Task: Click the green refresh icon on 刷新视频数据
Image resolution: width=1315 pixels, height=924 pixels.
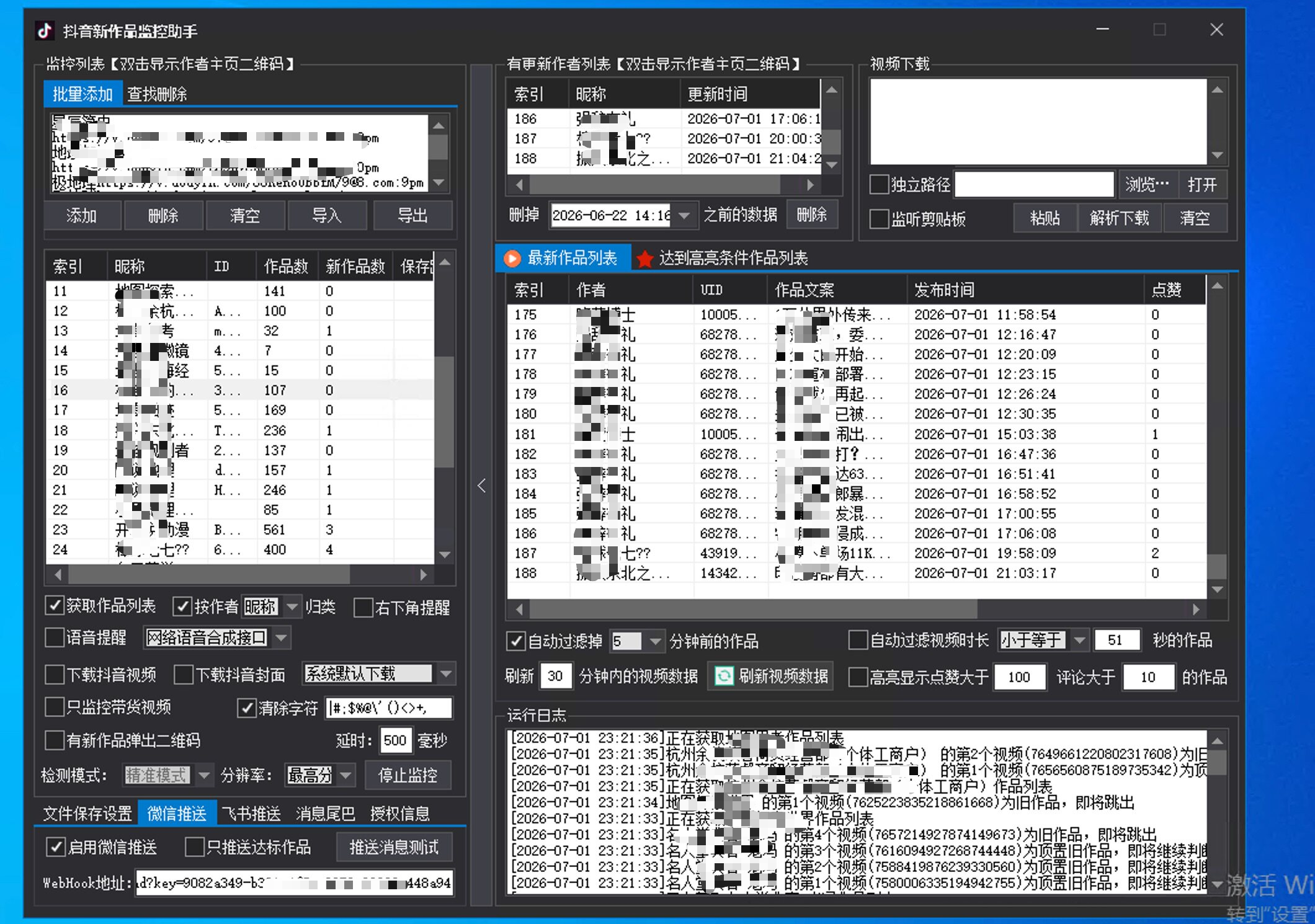Action: pyautogui.click(x=723, y=676)
